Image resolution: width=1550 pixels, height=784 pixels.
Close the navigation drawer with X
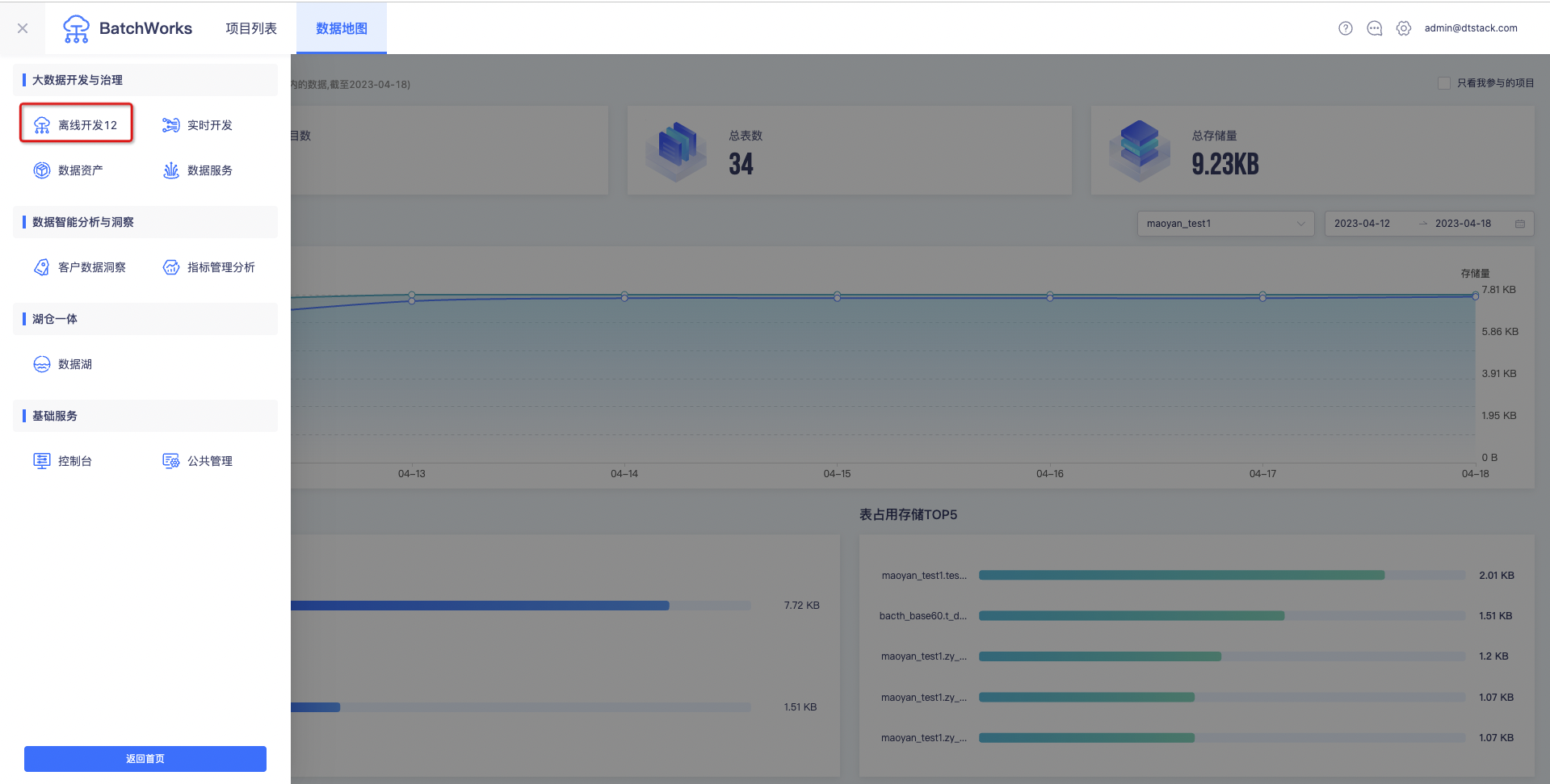click(x=23, y=28)
